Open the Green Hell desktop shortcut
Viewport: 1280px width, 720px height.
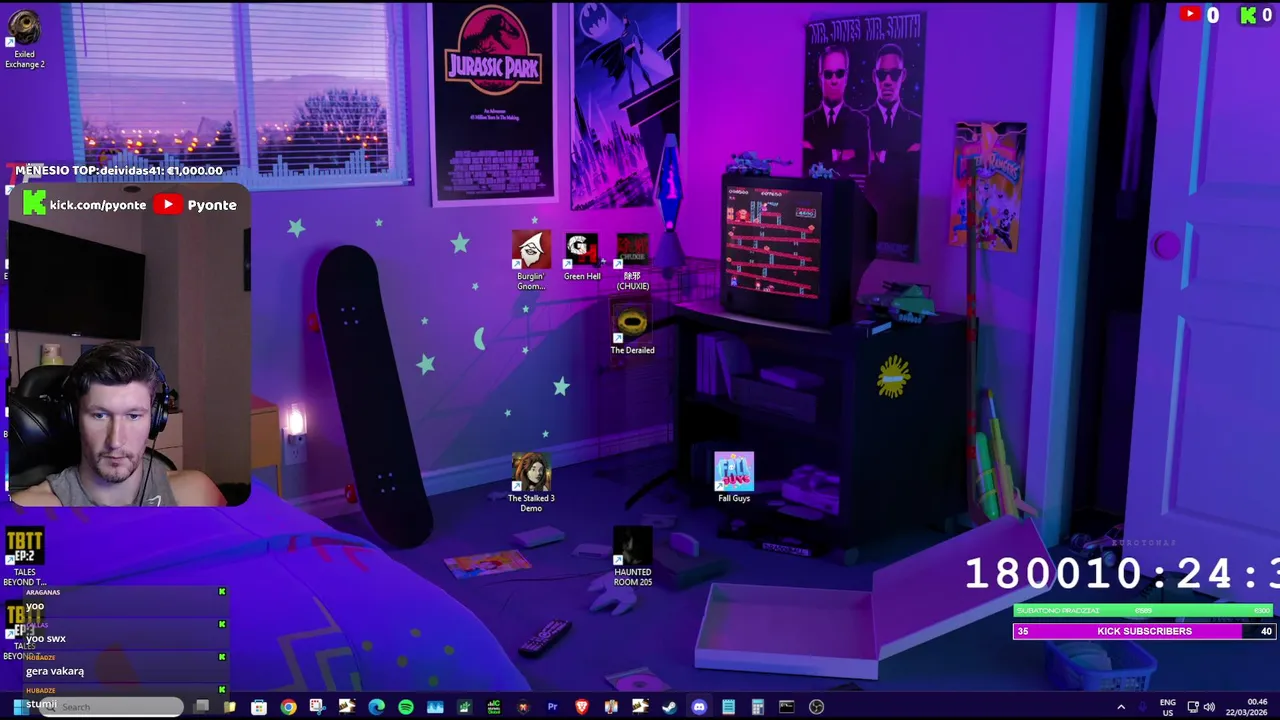coord(582,257)
